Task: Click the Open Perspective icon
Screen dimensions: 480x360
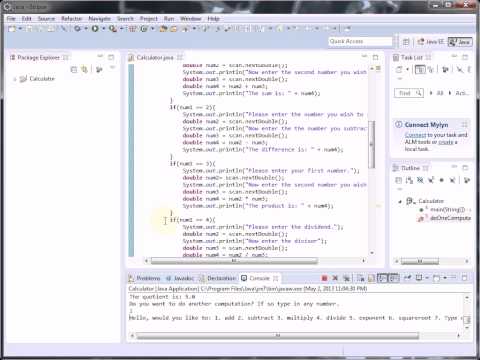Action: 406,42
